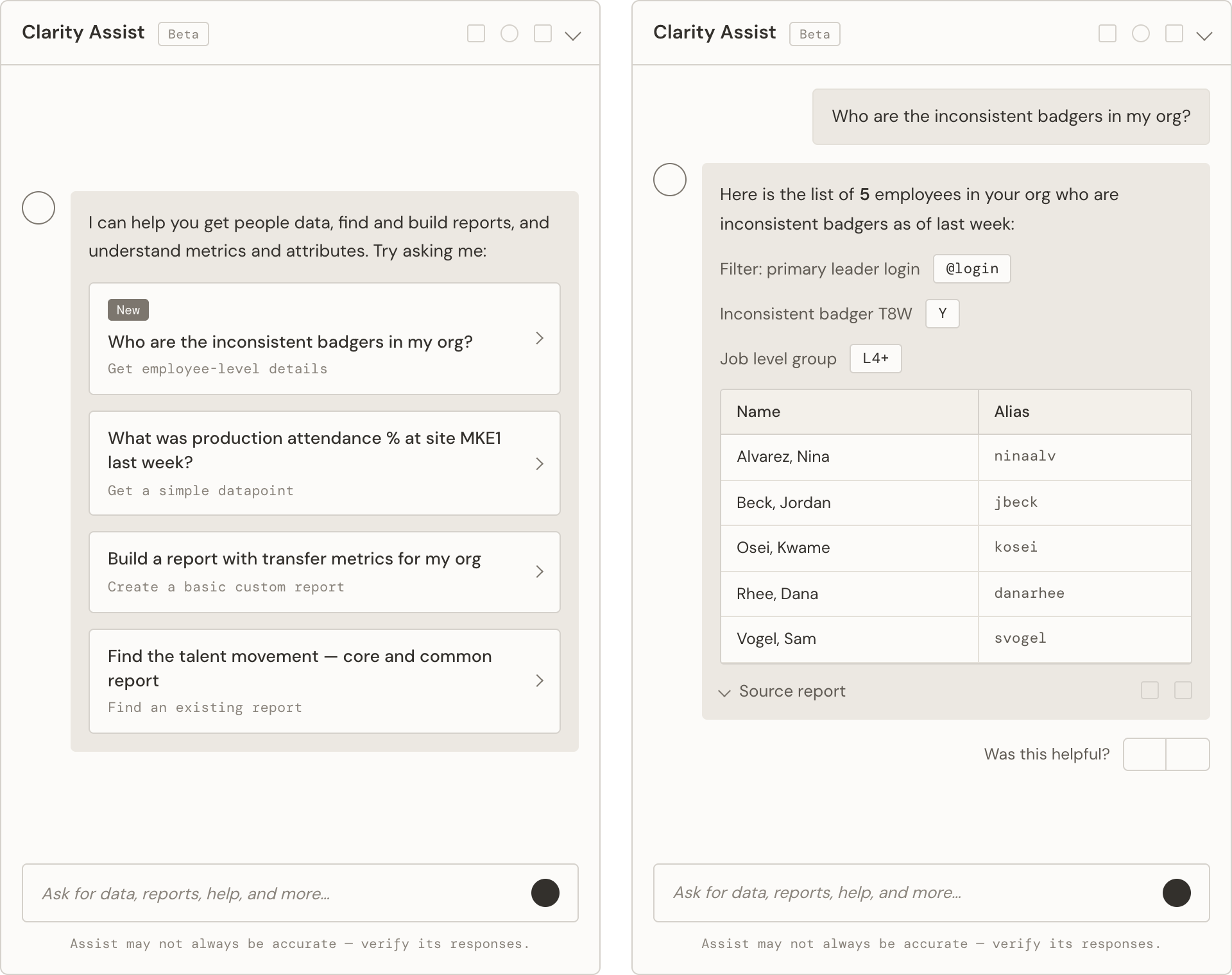Open the chevron on the MKE1 attendance suggestion
The height and width of the screenshot is (975, 1232).
click(540, 464)
